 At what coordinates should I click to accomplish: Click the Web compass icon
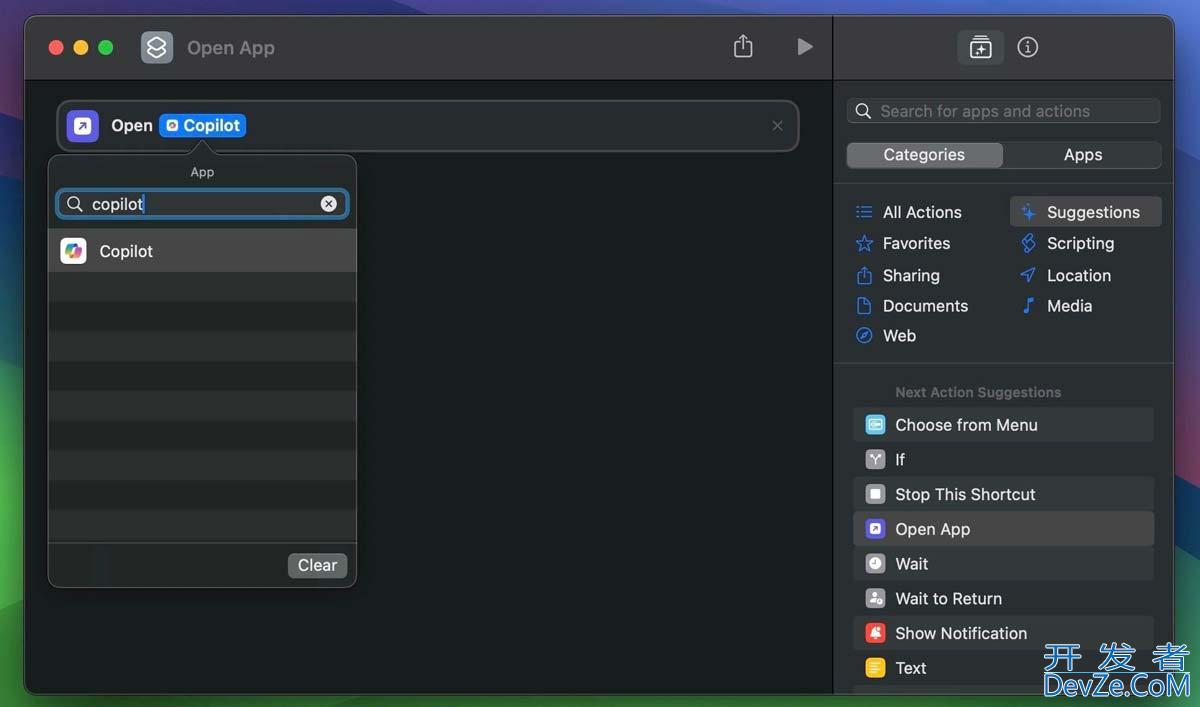click(864, 336)
